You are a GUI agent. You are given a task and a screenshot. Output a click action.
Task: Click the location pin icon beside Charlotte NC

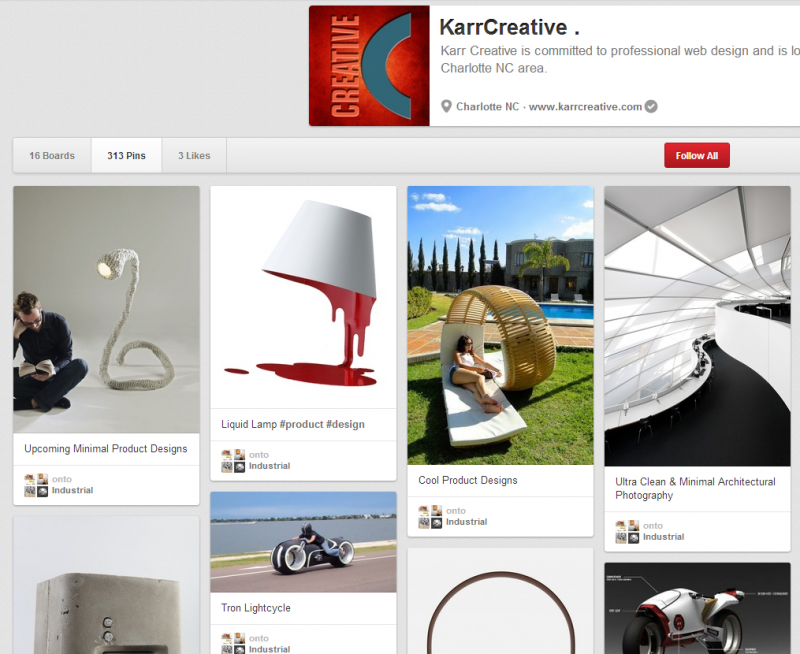(x=447, y=105)
